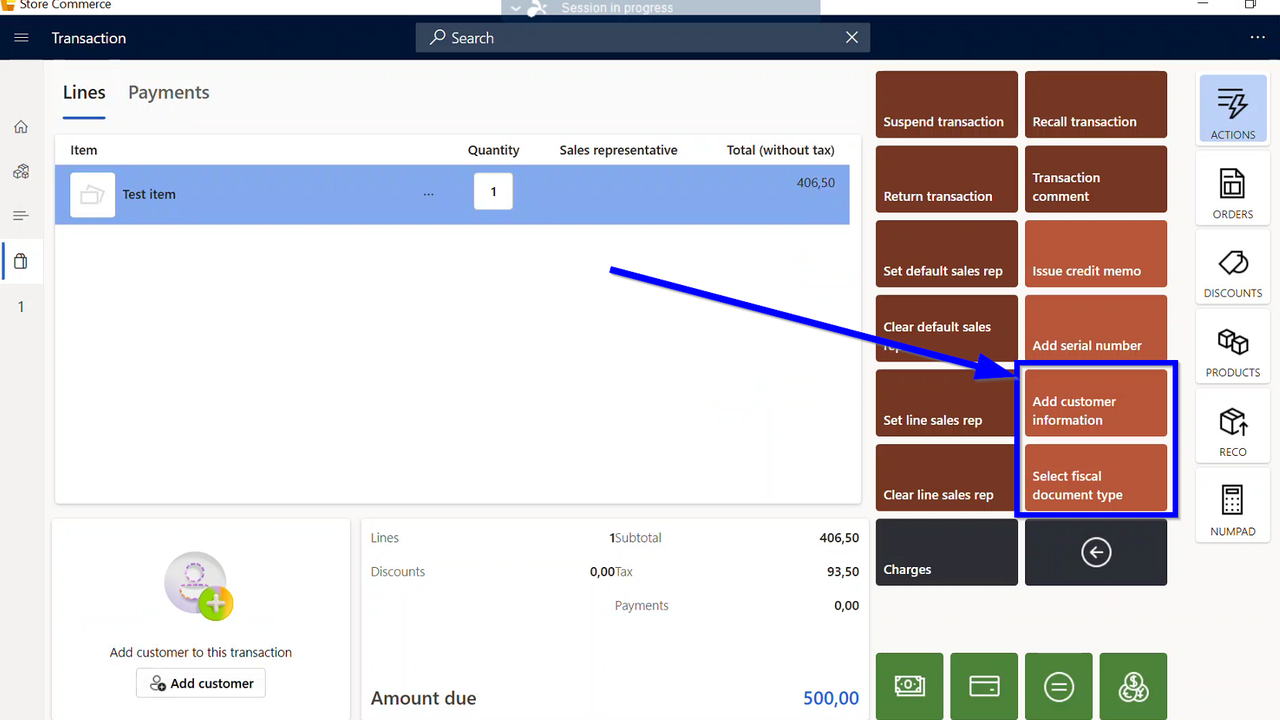The width and height of the screenshot is (1280, 720).
Task: Go to Home in the left sidebar
Action: pos(21,127)
